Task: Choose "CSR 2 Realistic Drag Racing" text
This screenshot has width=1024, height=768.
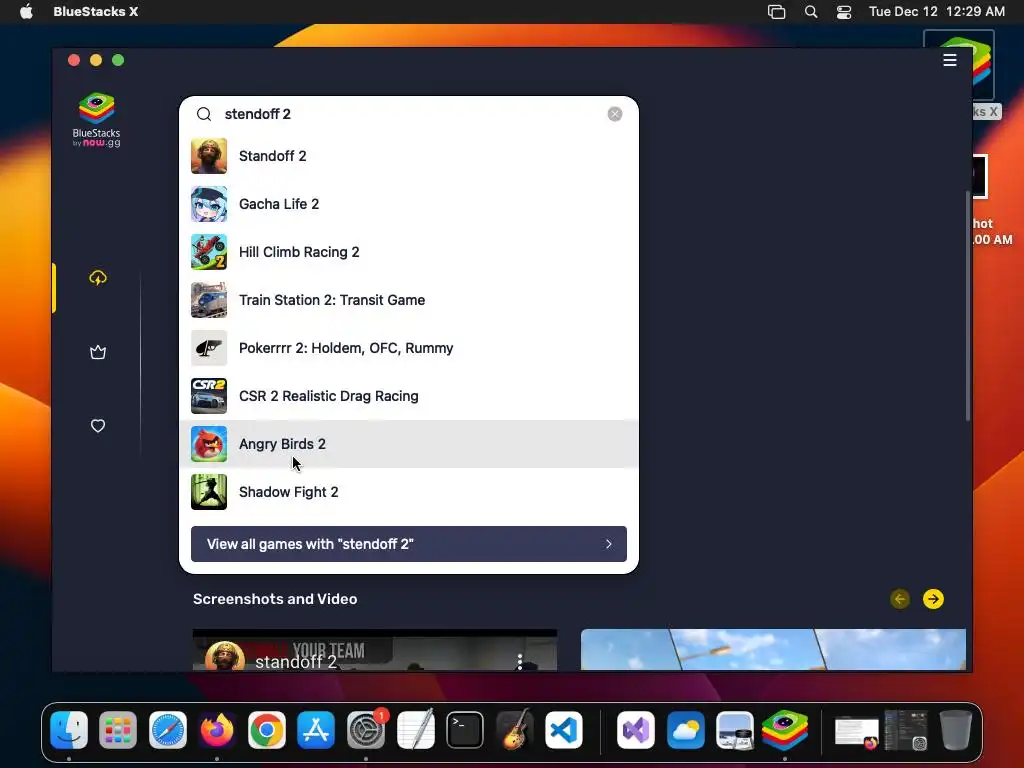Action: click(328, 396)
